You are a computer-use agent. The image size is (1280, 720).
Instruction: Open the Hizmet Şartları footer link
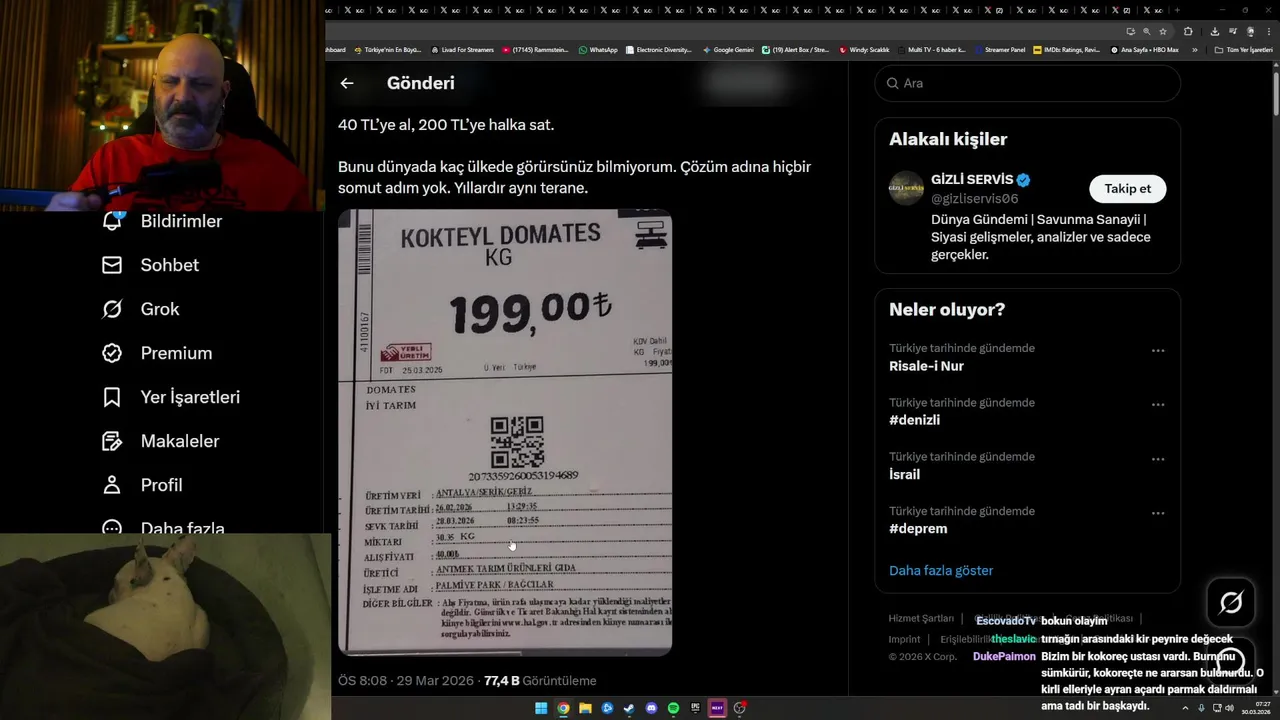pyautogui.click(x=921, y=619)
